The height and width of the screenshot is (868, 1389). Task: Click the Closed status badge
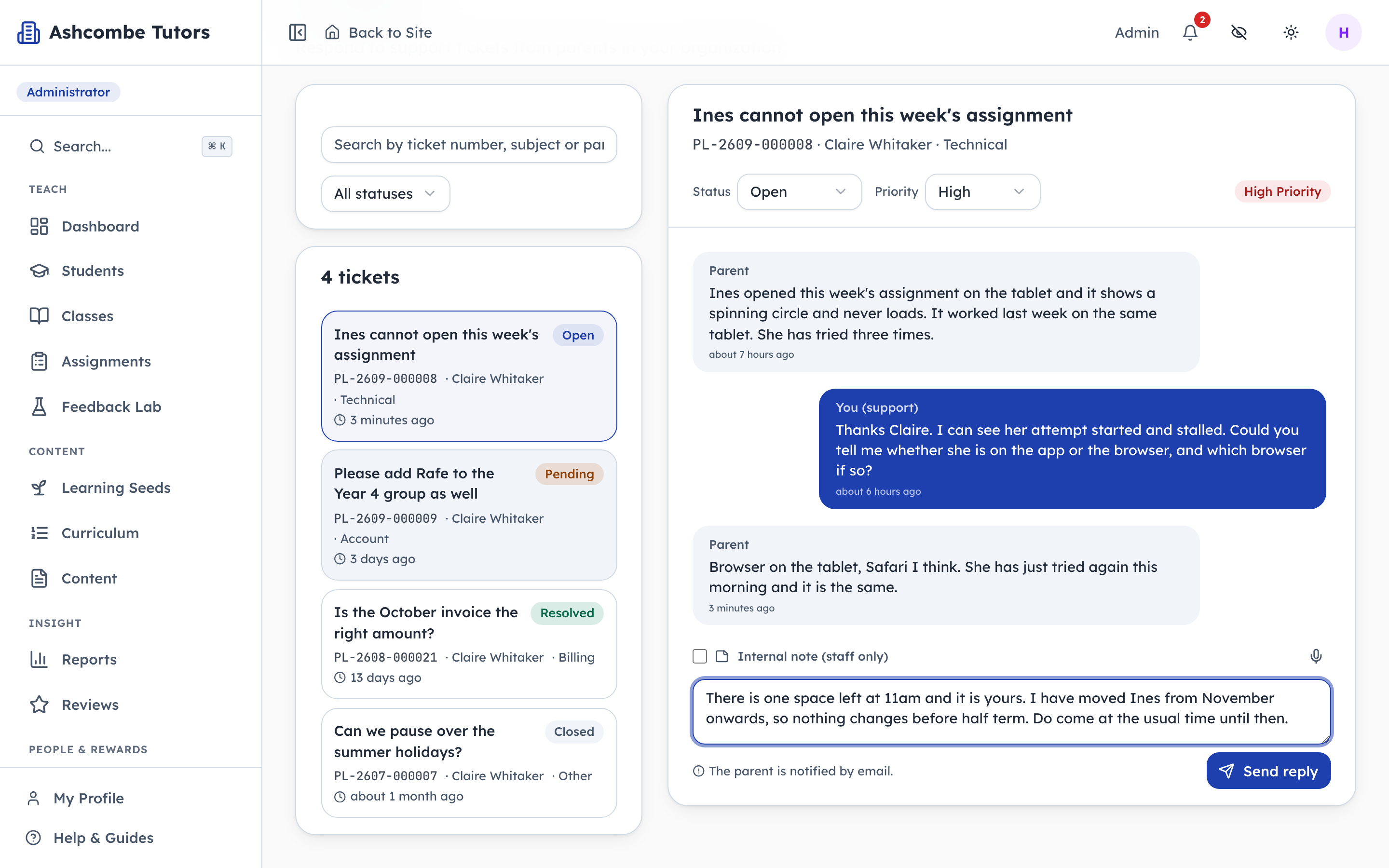click(x=573, y=732)
